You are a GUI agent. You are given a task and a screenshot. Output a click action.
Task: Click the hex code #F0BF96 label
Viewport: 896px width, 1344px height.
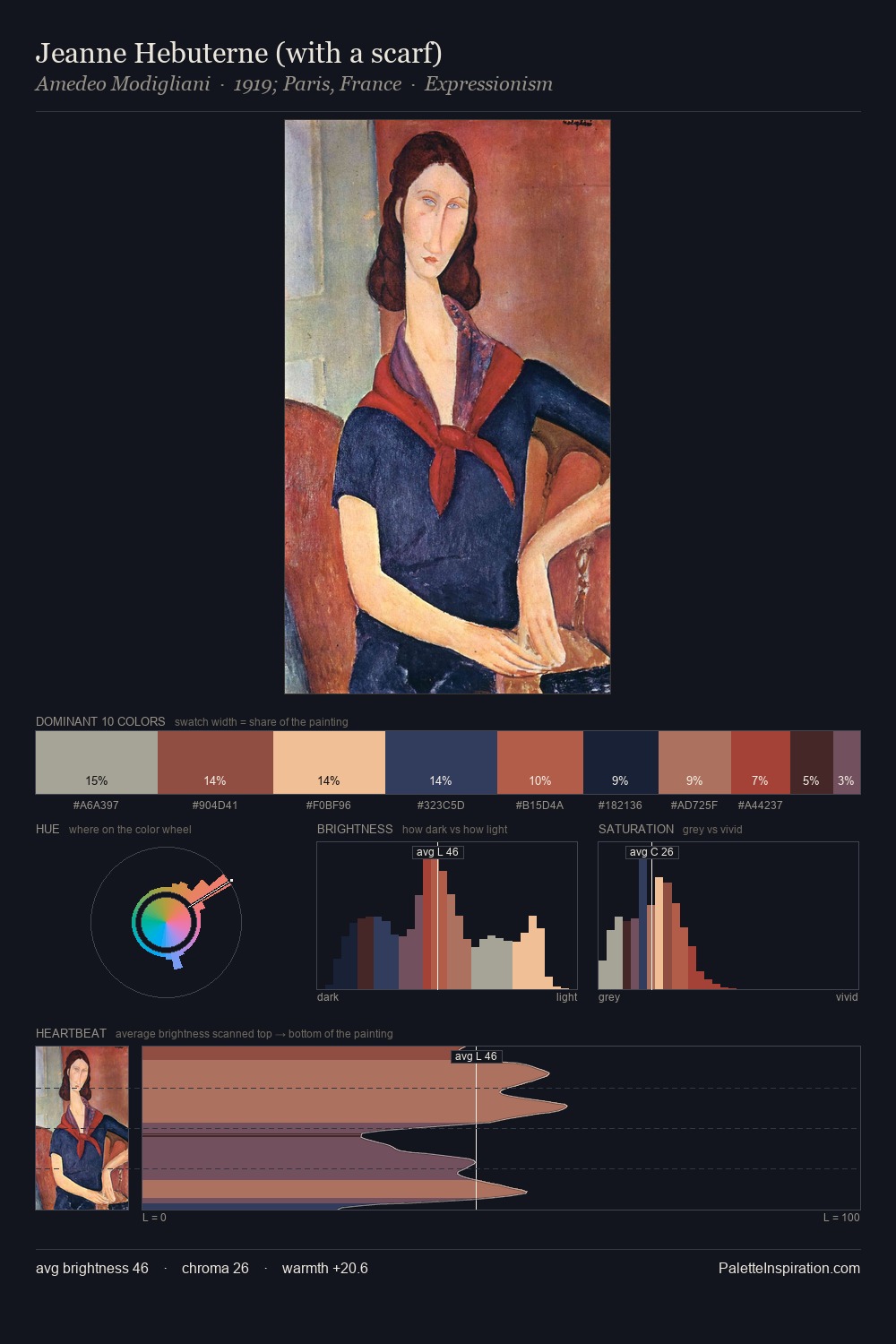tap(329, 805)
